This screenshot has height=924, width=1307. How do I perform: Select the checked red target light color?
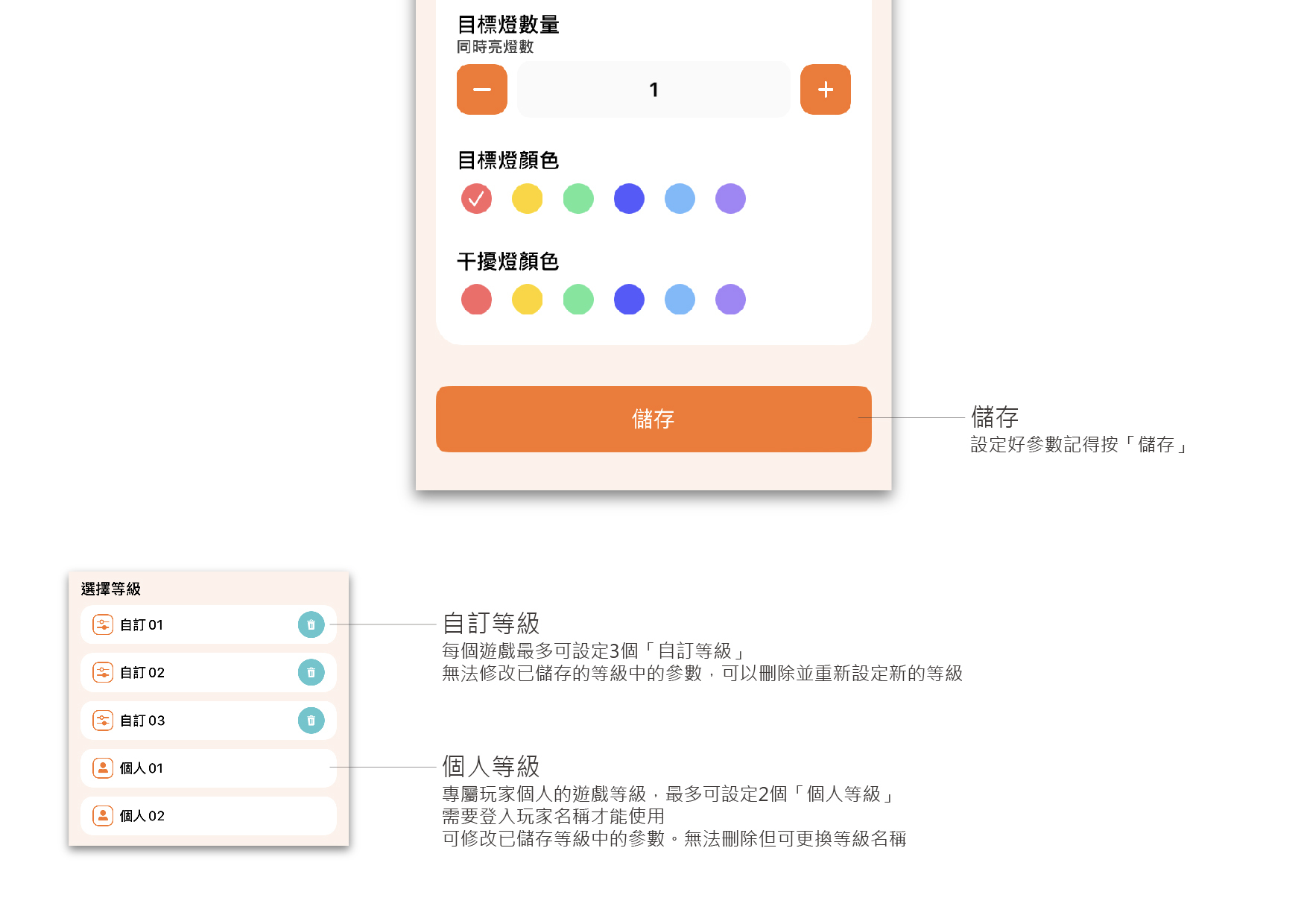tap(477, 198)
